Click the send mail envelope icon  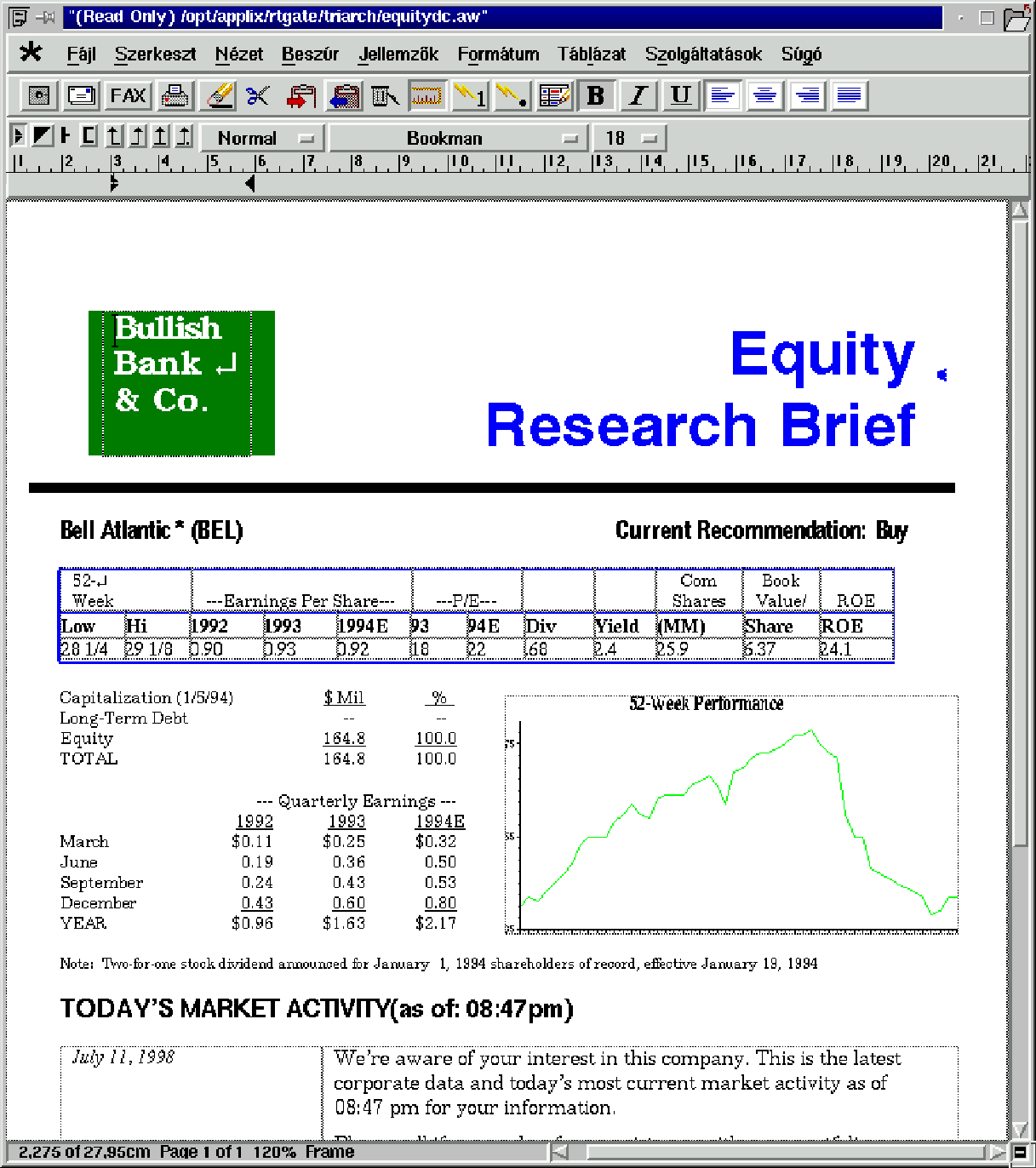[x=82, y=95]
